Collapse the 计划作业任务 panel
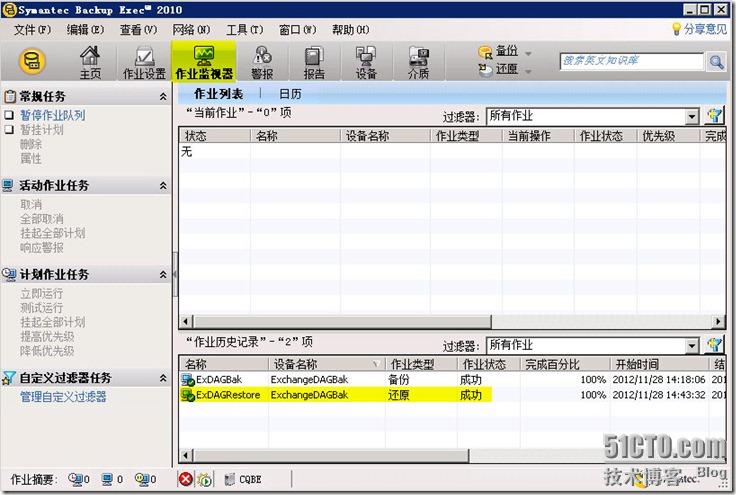This screenshot has height=495, width=736. [x=163, y=274]
